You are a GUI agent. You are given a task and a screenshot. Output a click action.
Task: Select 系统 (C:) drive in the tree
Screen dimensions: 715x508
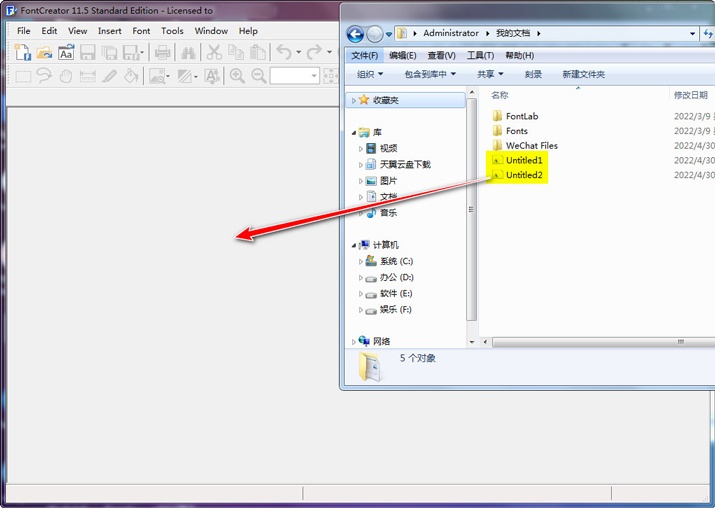pyautogui.click(x=396, y=261)
